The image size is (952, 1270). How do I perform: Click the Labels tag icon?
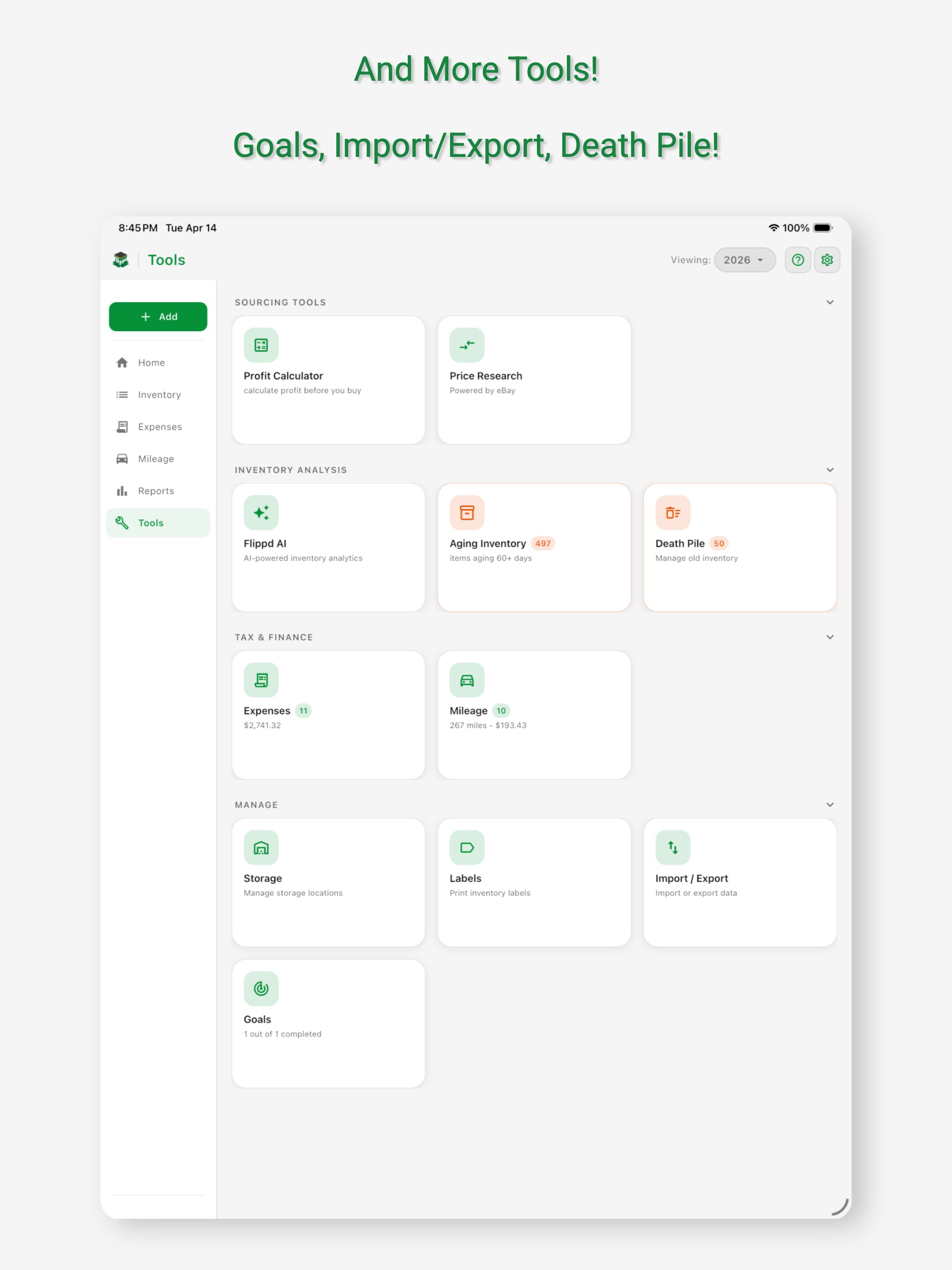pos(467,848)
